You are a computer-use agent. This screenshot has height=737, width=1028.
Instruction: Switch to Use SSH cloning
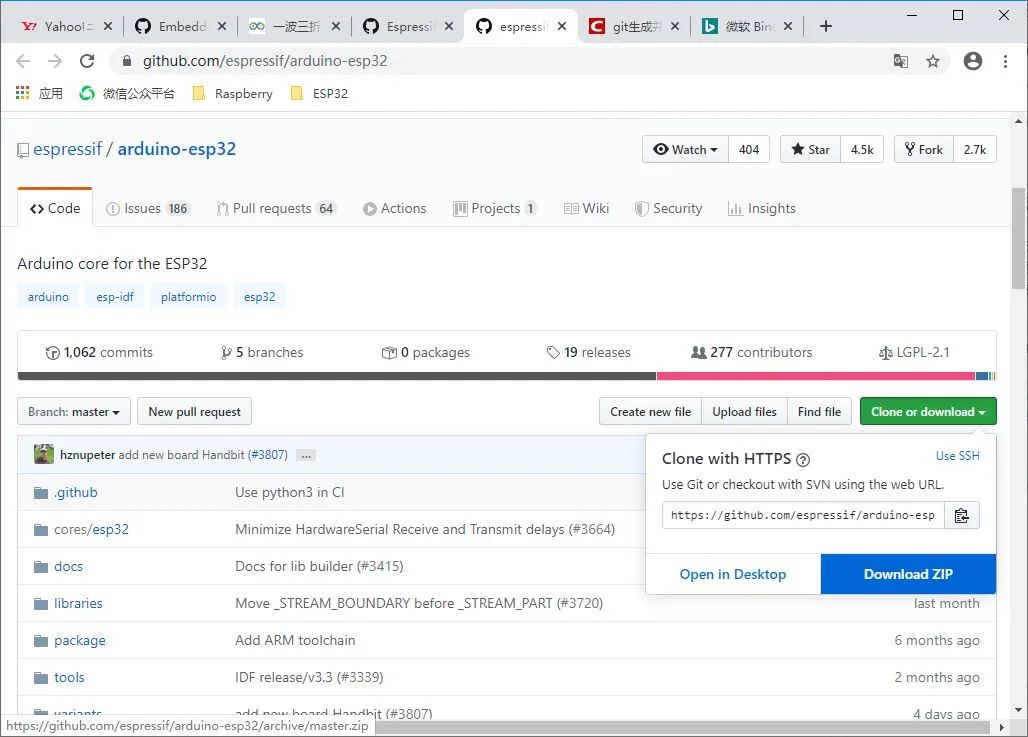point(957,456)
